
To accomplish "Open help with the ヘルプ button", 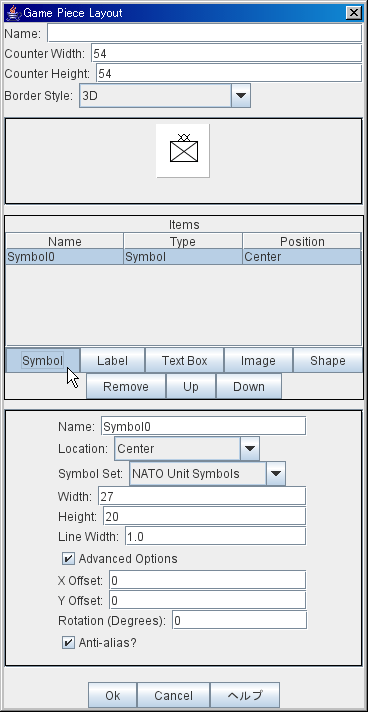I will pyautogui.click(x=245, y=695).
